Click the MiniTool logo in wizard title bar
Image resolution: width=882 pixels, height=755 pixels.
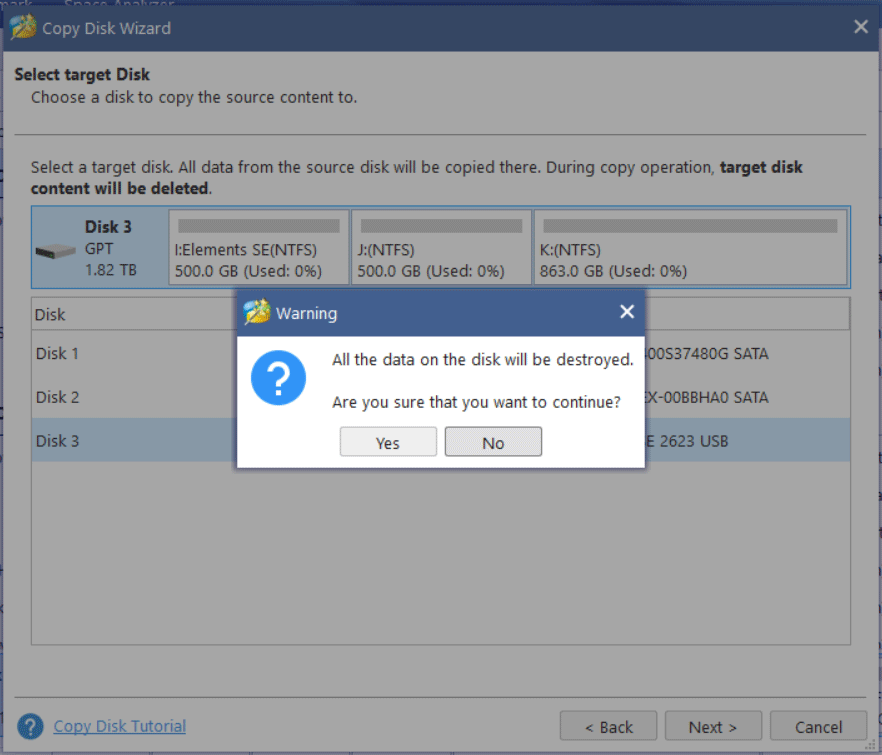pos(22,27)
